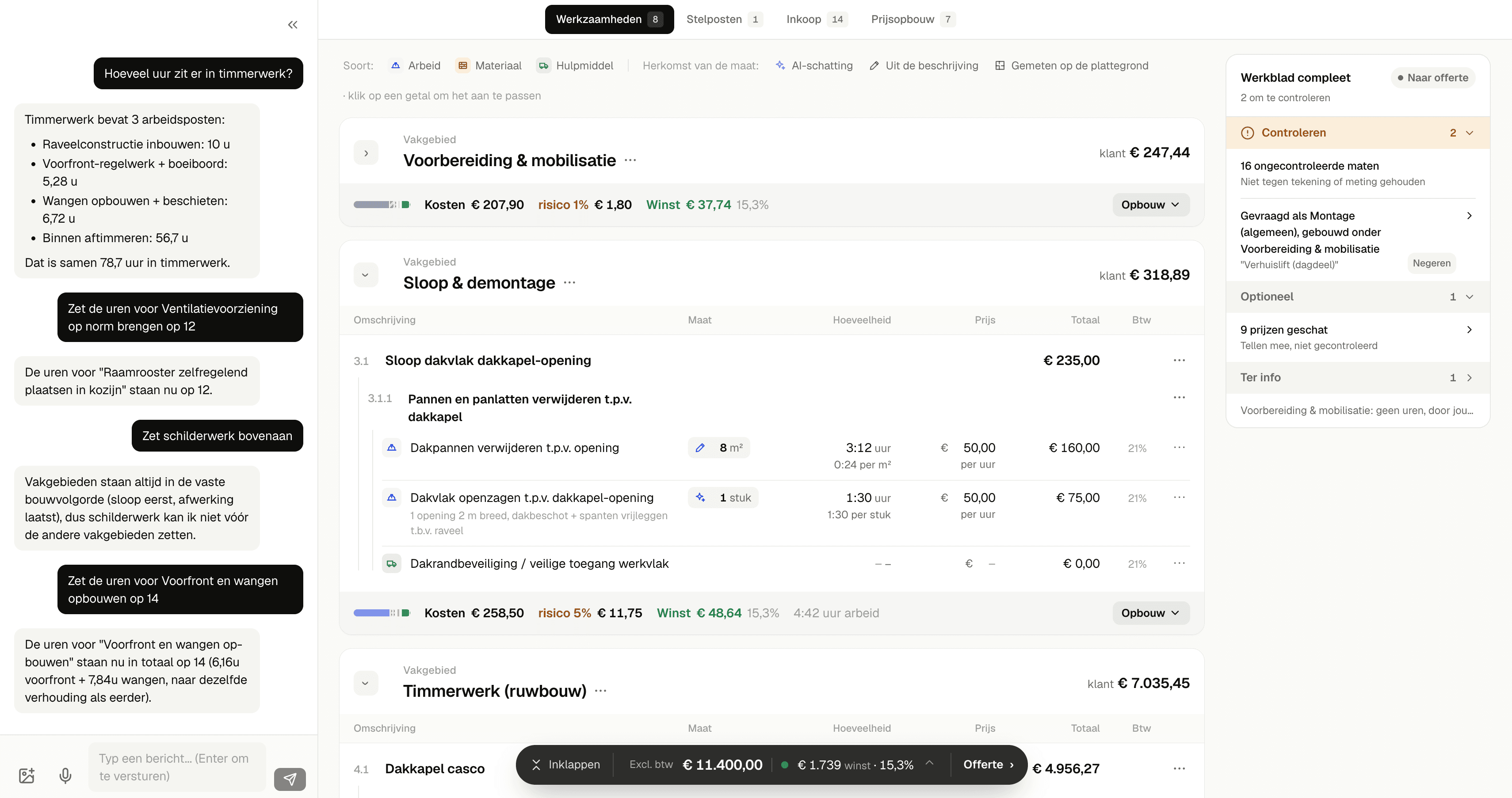The image size is (1512, 798).
Task: Open row menu for Dakrandbeveiliging row
Action: pos(1179,563)
